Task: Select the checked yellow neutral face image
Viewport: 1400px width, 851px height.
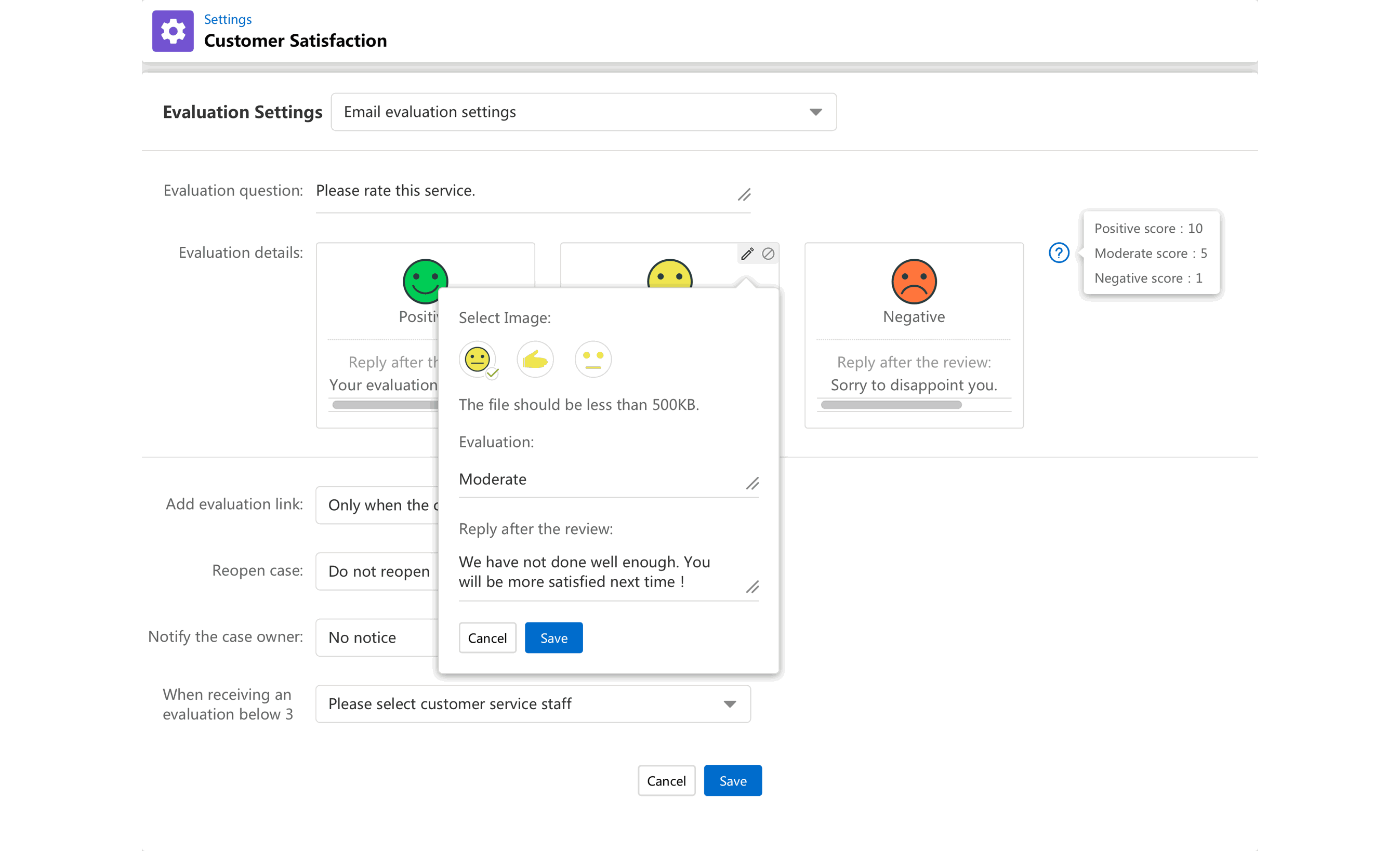Action: coord(477,360)
